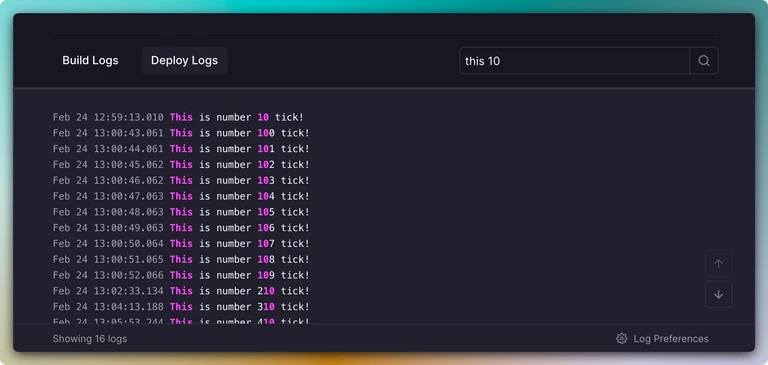Click timestamp 'Feb 24 13:00:47.063'
The image size is (768, 365).
(108, 196)
